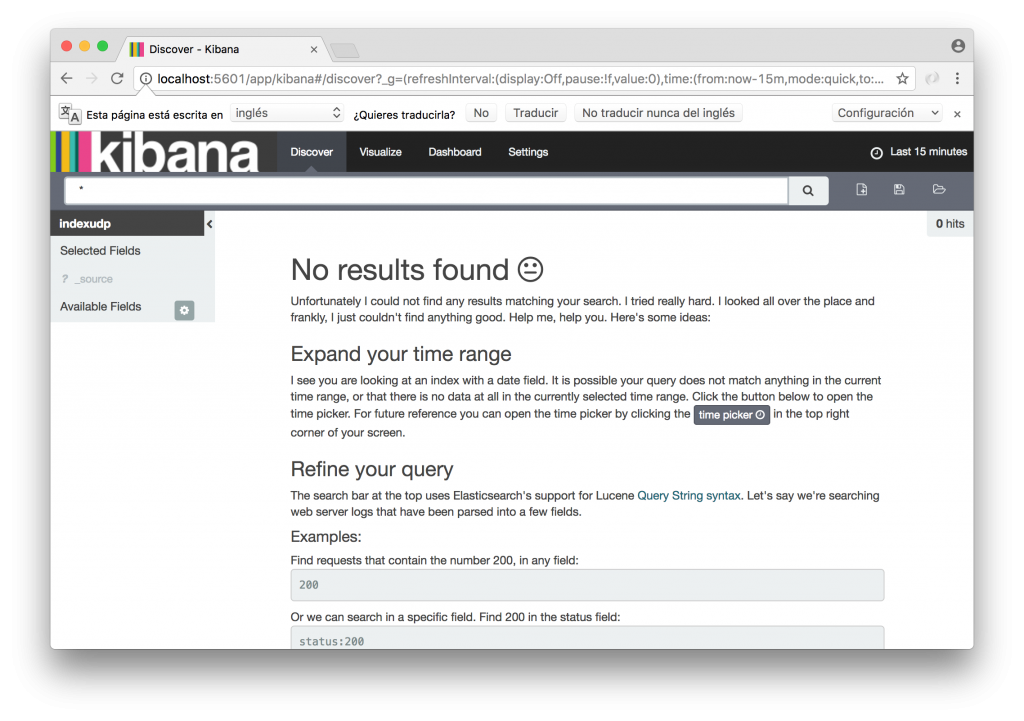Viewport: 1024px width, 721px height.
Task: Switch to the Visualize tab
Action: pyautogui.click(x=380, y=152)
